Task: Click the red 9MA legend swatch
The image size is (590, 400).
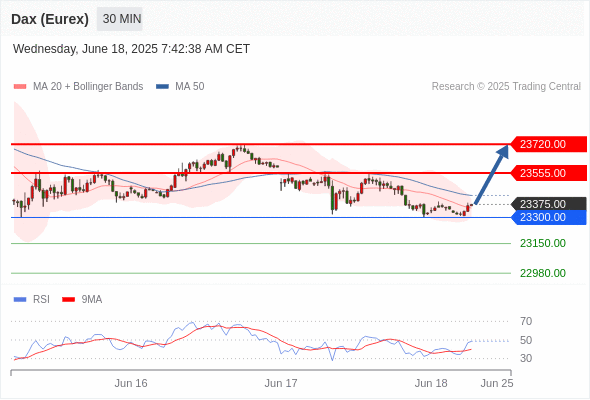Action: pyautogui.click(x=68, y=300)
